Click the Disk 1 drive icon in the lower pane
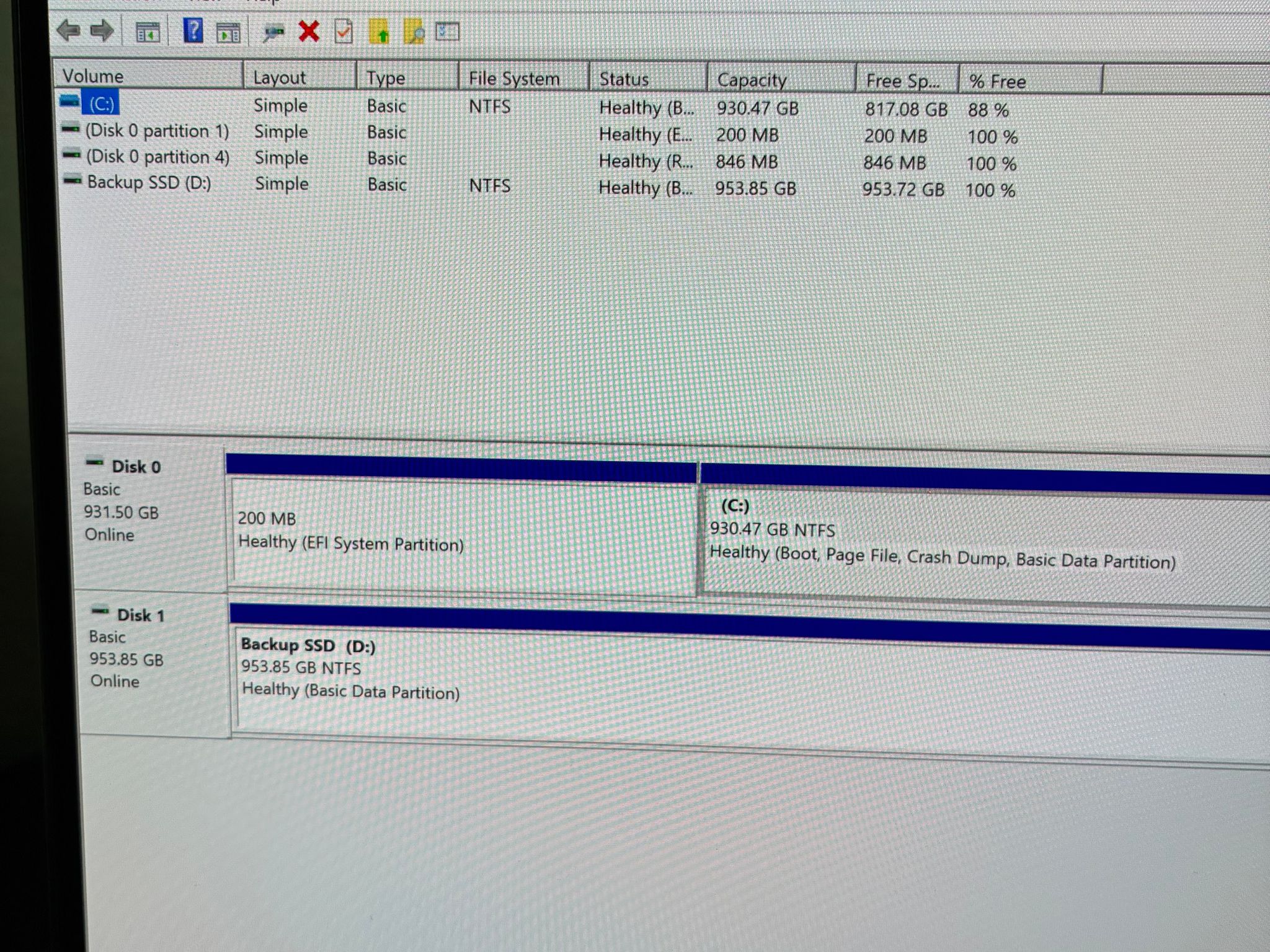The height and width of the screenshot is (952, 1270). click(x=100, y=611)
